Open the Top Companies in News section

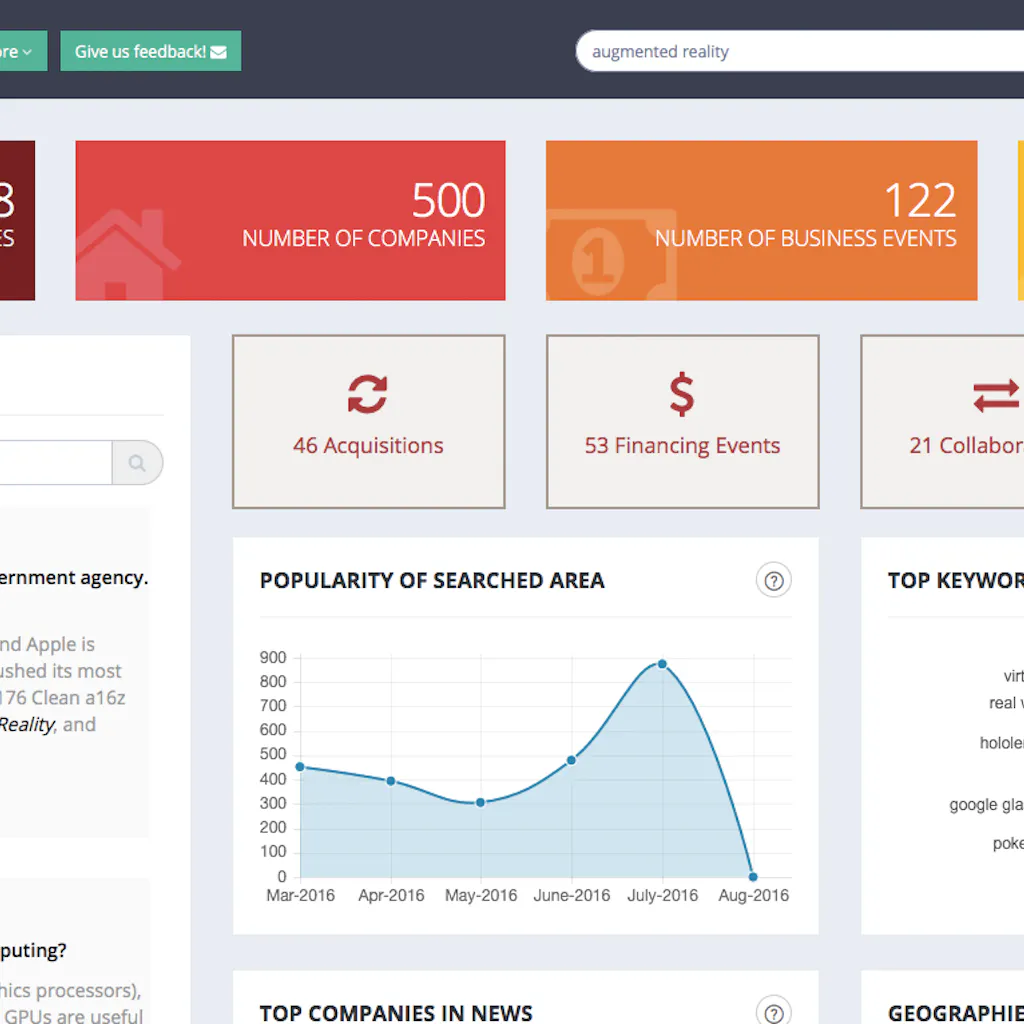pos(395,1013)
